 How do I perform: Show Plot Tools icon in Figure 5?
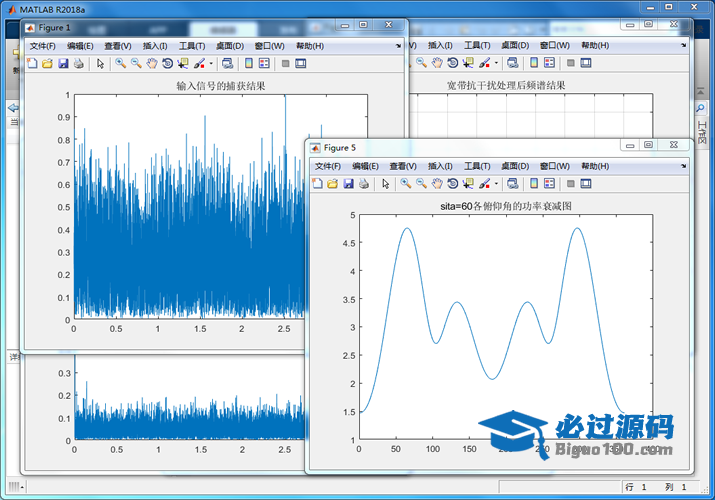click(586, 184)
